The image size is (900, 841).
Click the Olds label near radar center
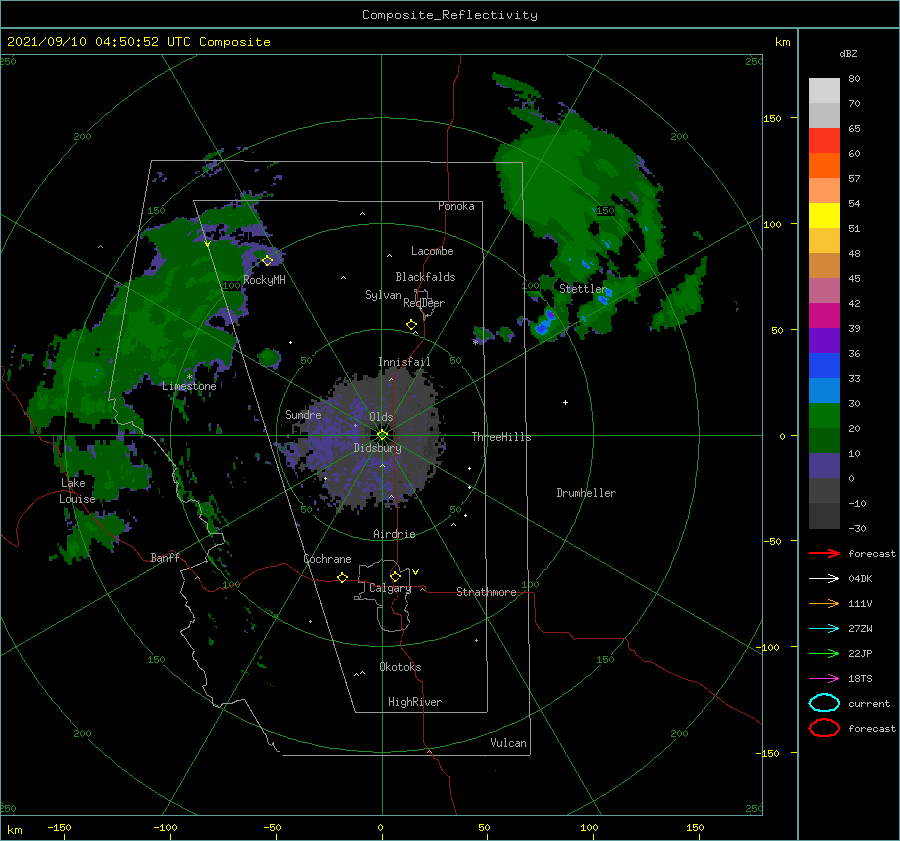(x=381, y=417)
